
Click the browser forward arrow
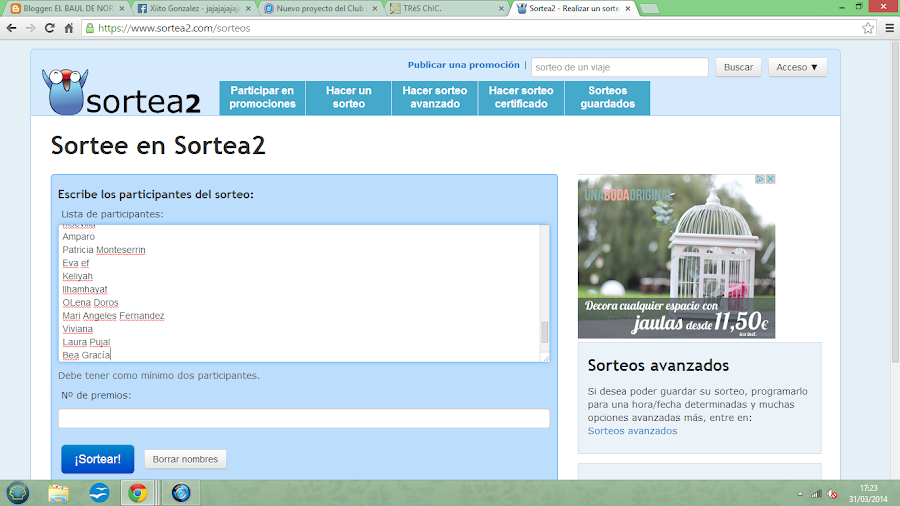click(30, 28)
